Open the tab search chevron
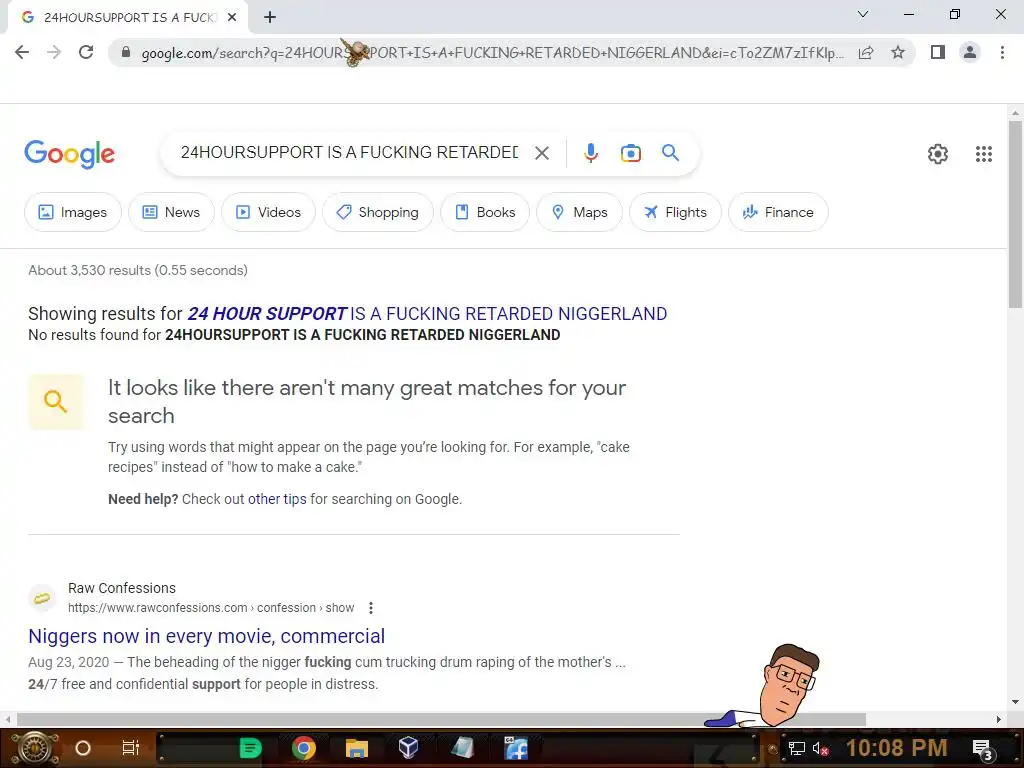 coord(863,14)
